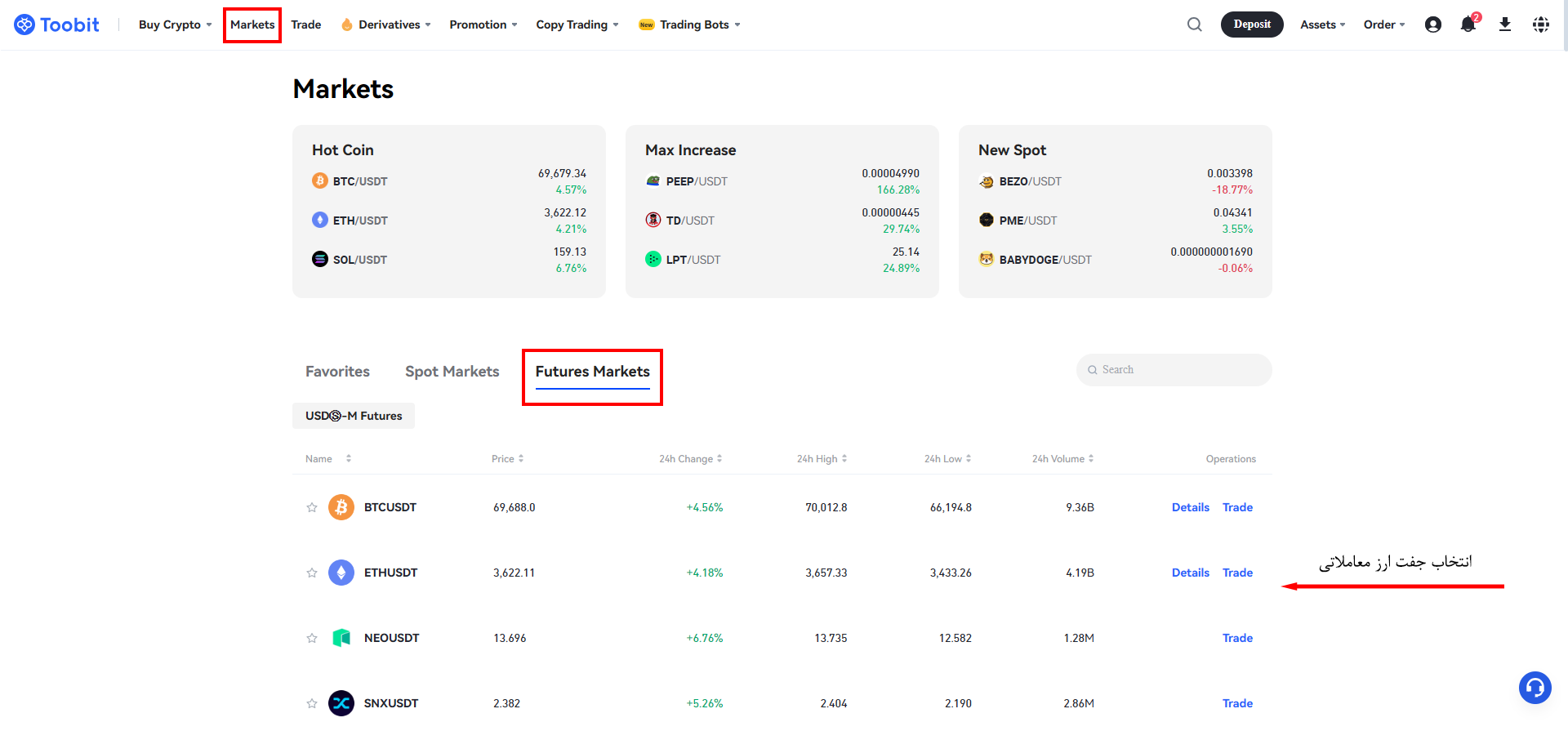Click BTC icon in Hot Coin card
This screenshot has height=740, width=1568.
[x=320, y=181]
